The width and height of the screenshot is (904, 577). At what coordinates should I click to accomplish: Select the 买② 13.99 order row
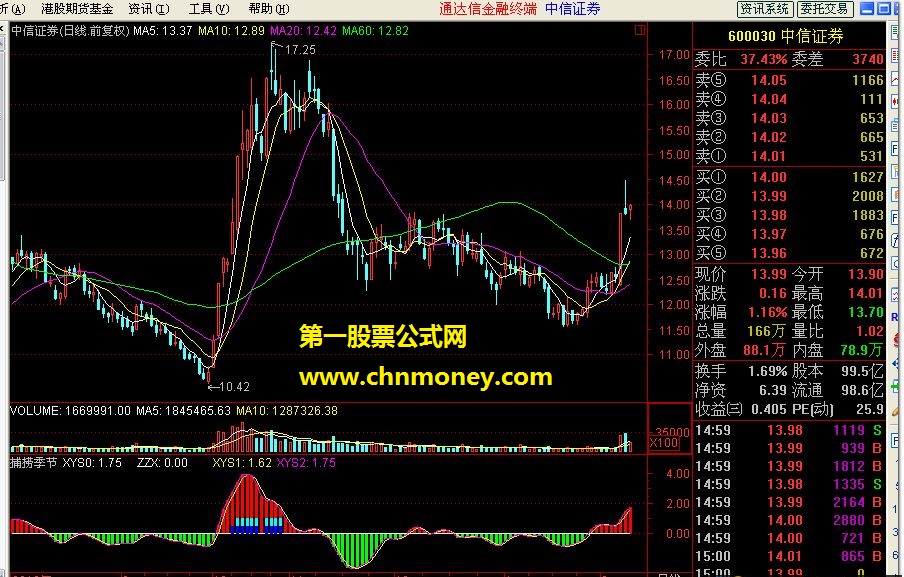point(789,196)
